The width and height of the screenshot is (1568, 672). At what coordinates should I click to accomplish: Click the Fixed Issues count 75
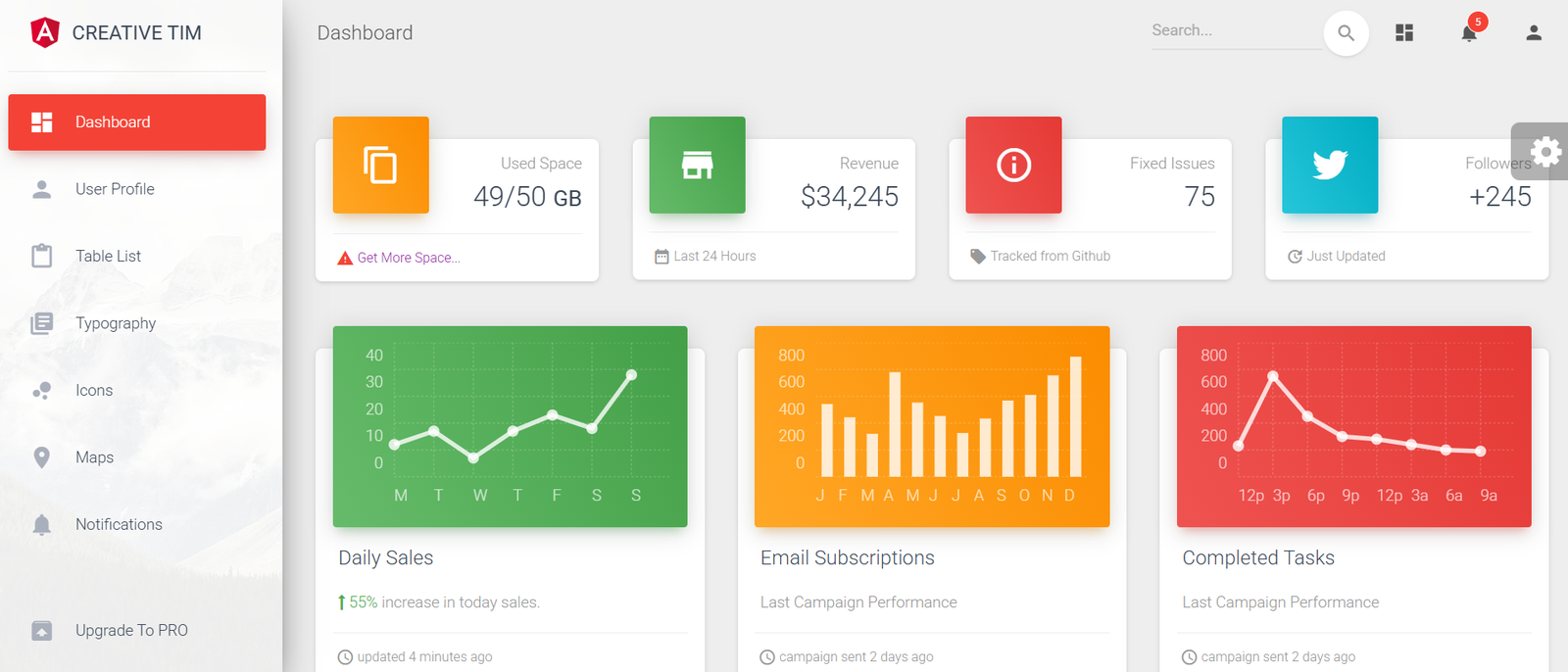tap(1200, 197)
